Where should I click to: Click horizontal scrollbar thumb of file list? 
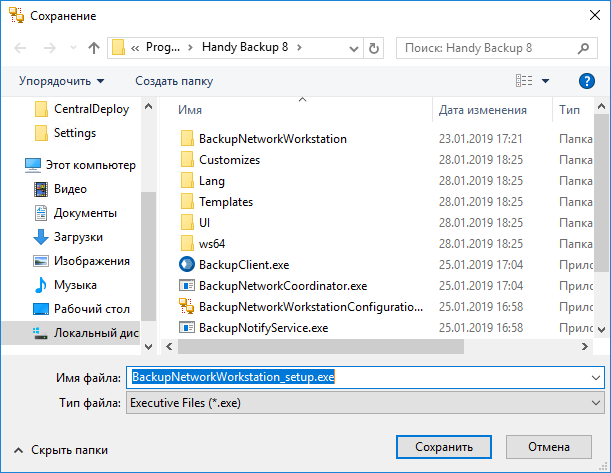click(321, 346)
